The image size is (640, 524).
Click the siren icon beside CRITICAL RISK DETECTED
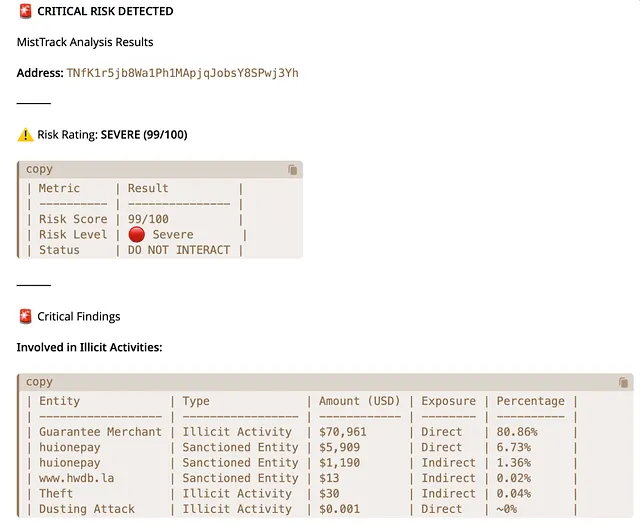(x=26, y=11)
